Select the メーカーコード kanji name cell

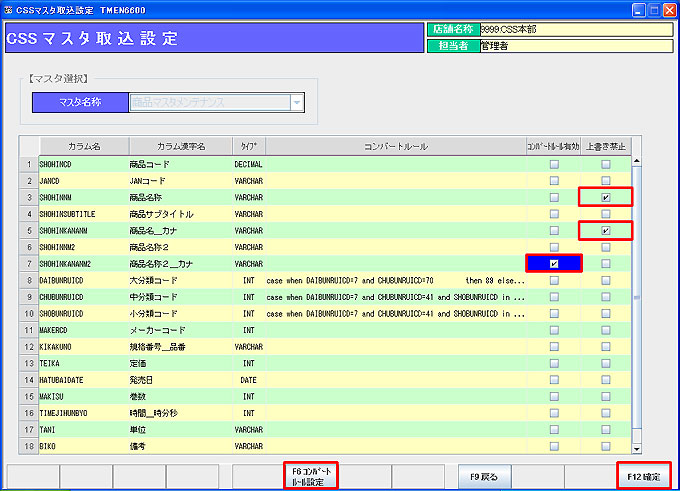click(180, 330)
